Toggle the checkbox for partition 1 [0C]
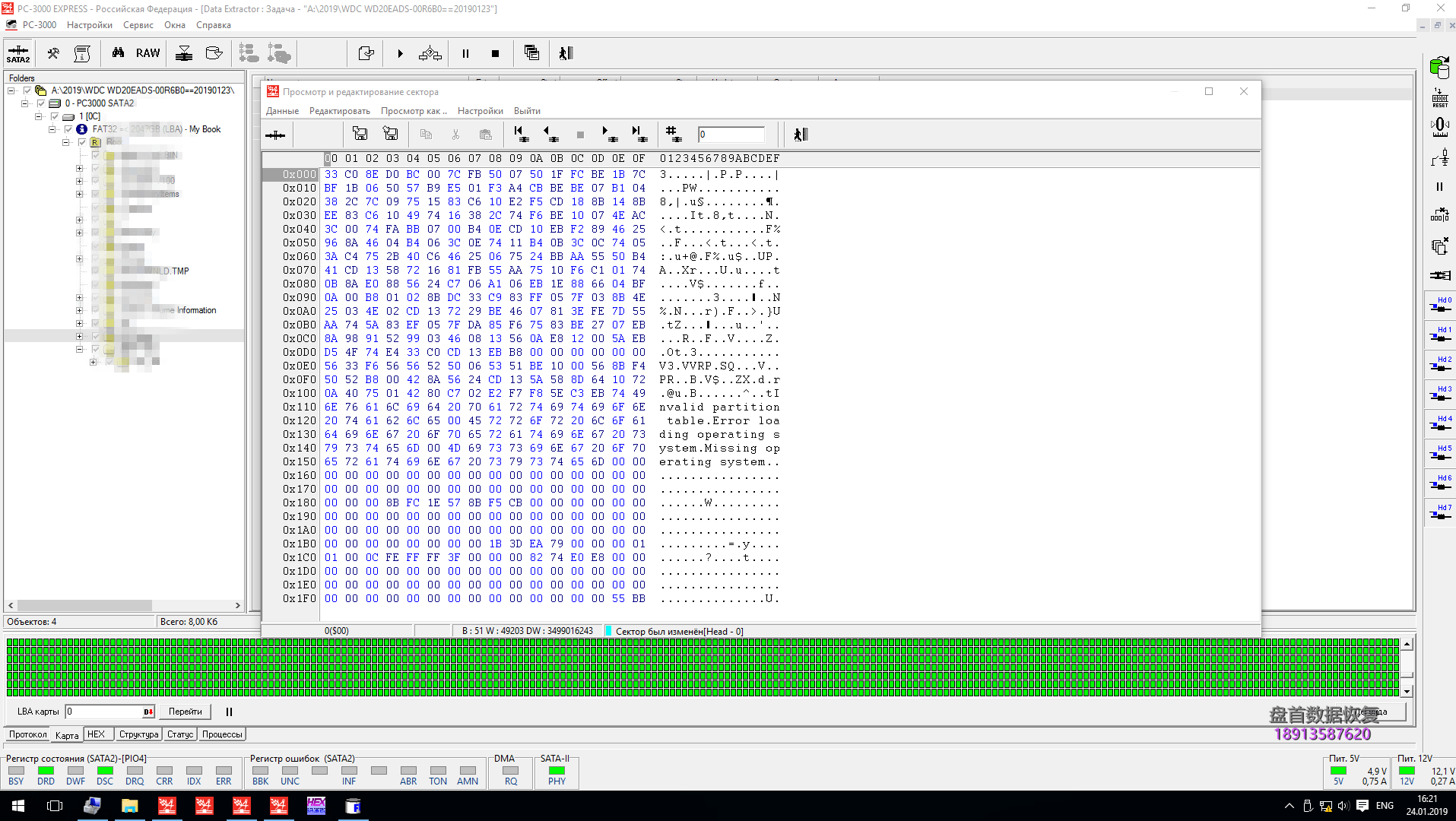Image resolution: width=1456 pixels, height=821 pixels. click(x=55, y=116)
